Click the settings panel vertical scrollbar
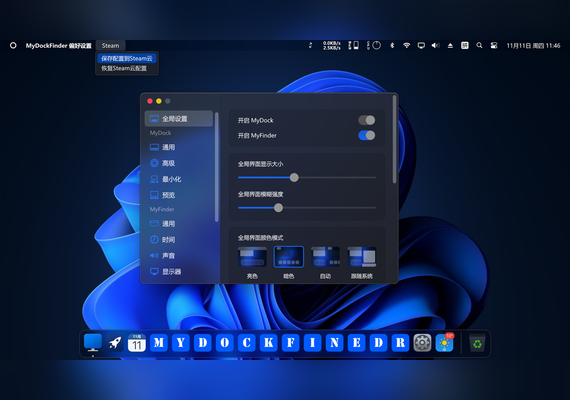This screenshot has height=400, width=570. (394, 140)
